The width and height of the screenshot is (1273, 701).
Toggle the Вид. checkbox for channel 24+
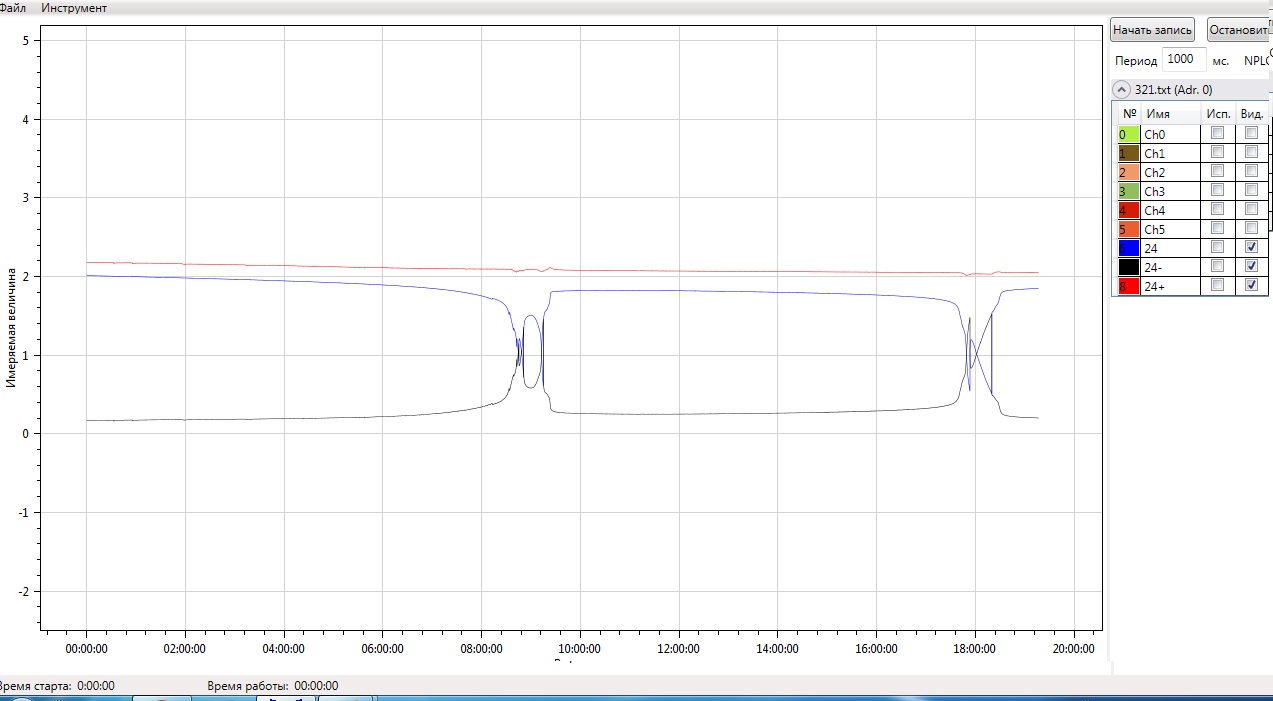1251,286
